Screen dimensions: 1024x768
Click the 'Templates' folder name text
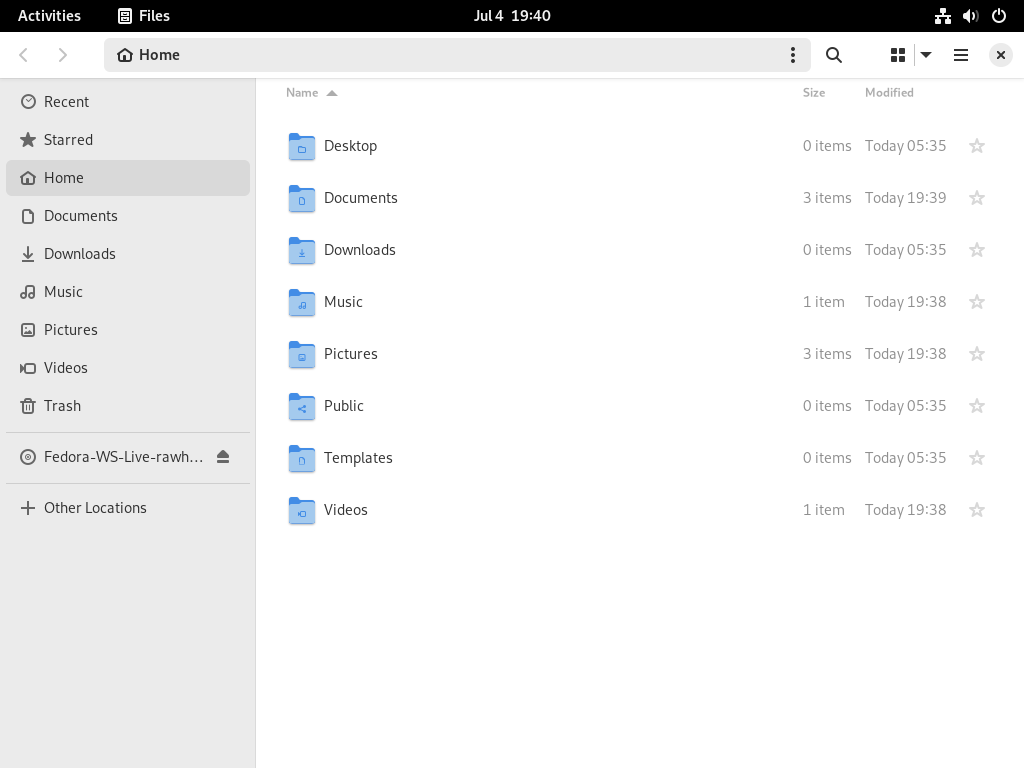tap(358, 458)
